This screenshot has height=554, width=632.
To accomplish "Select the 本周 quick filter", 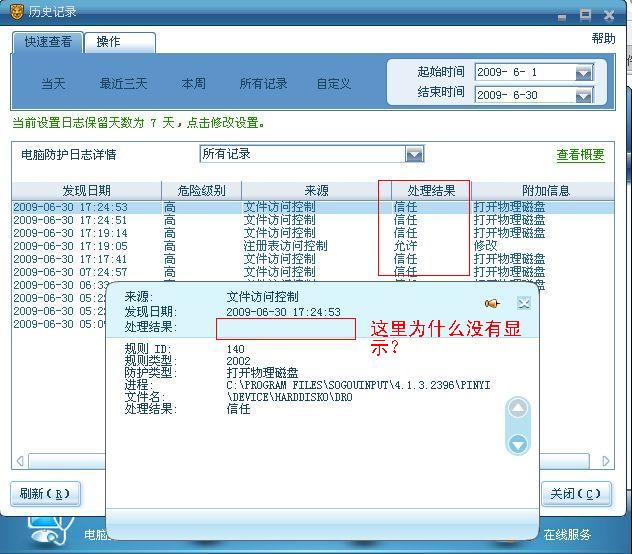I will click(x=193, y=84).
